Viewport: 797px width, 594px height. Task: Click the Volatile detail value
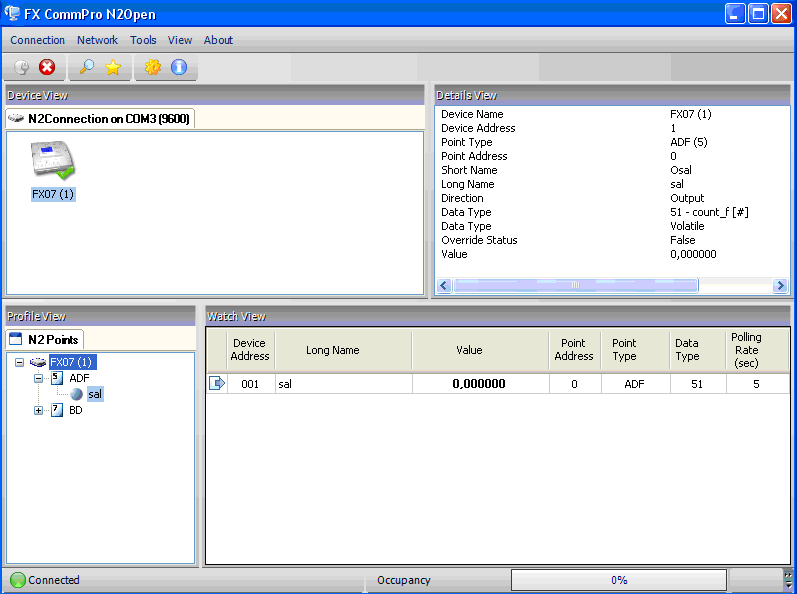coord(687,226)
